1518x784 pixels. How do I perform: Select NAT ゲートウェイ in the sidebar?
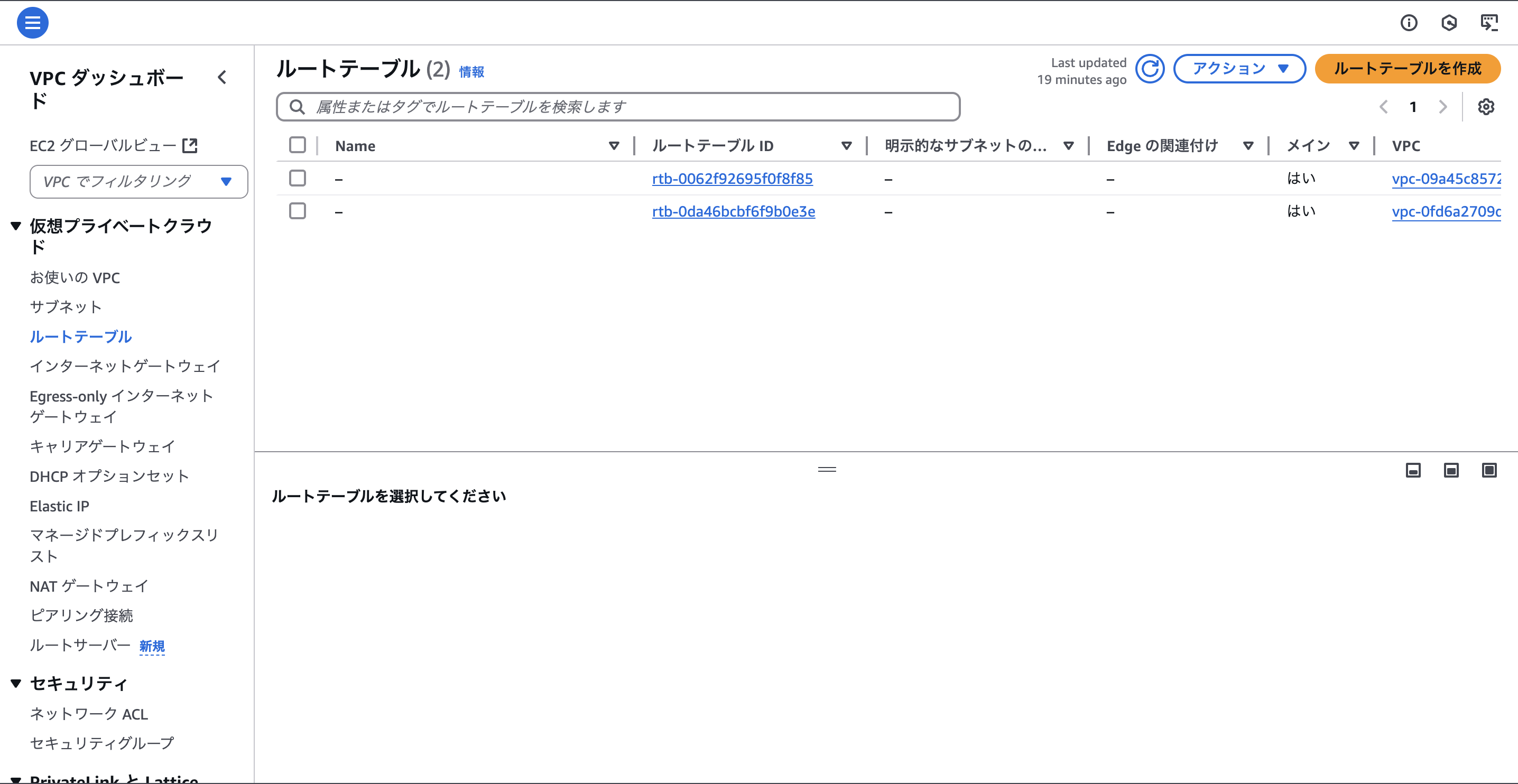coord(89,586)
